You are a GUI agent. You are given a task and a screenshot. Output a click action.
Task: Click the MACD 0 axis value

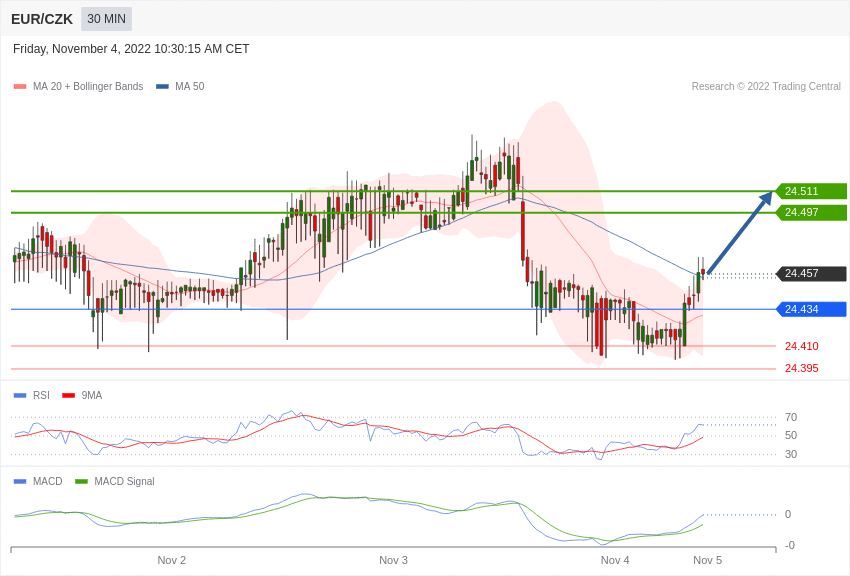click(788, 514)
